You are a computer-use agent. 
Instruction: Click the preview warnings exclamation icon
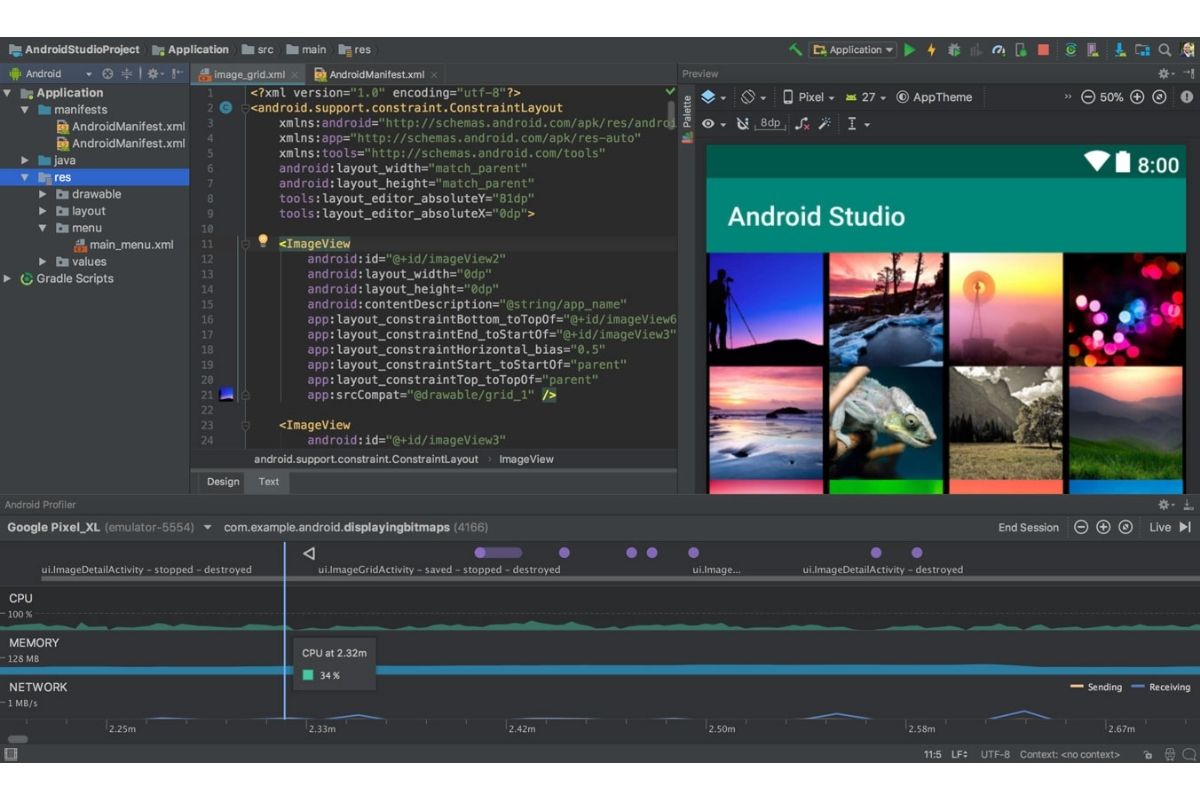pos(1187,97)
